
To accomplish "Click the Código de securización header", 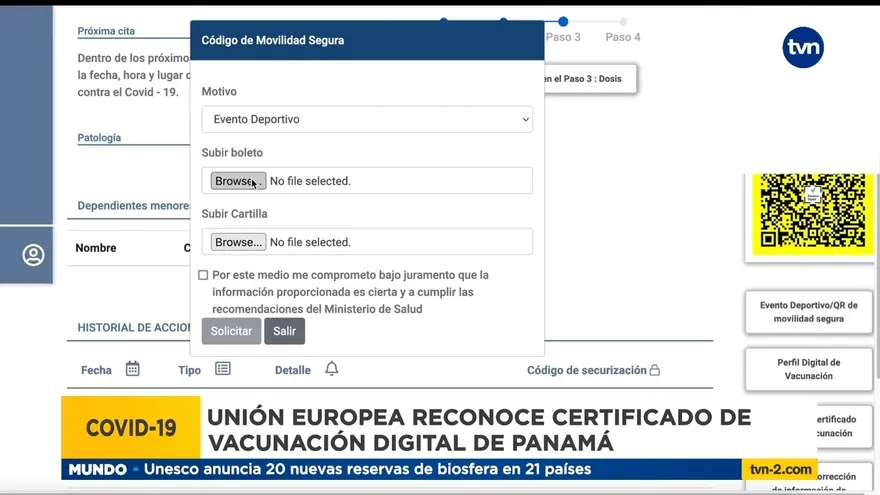I will (x=586, y=370).
